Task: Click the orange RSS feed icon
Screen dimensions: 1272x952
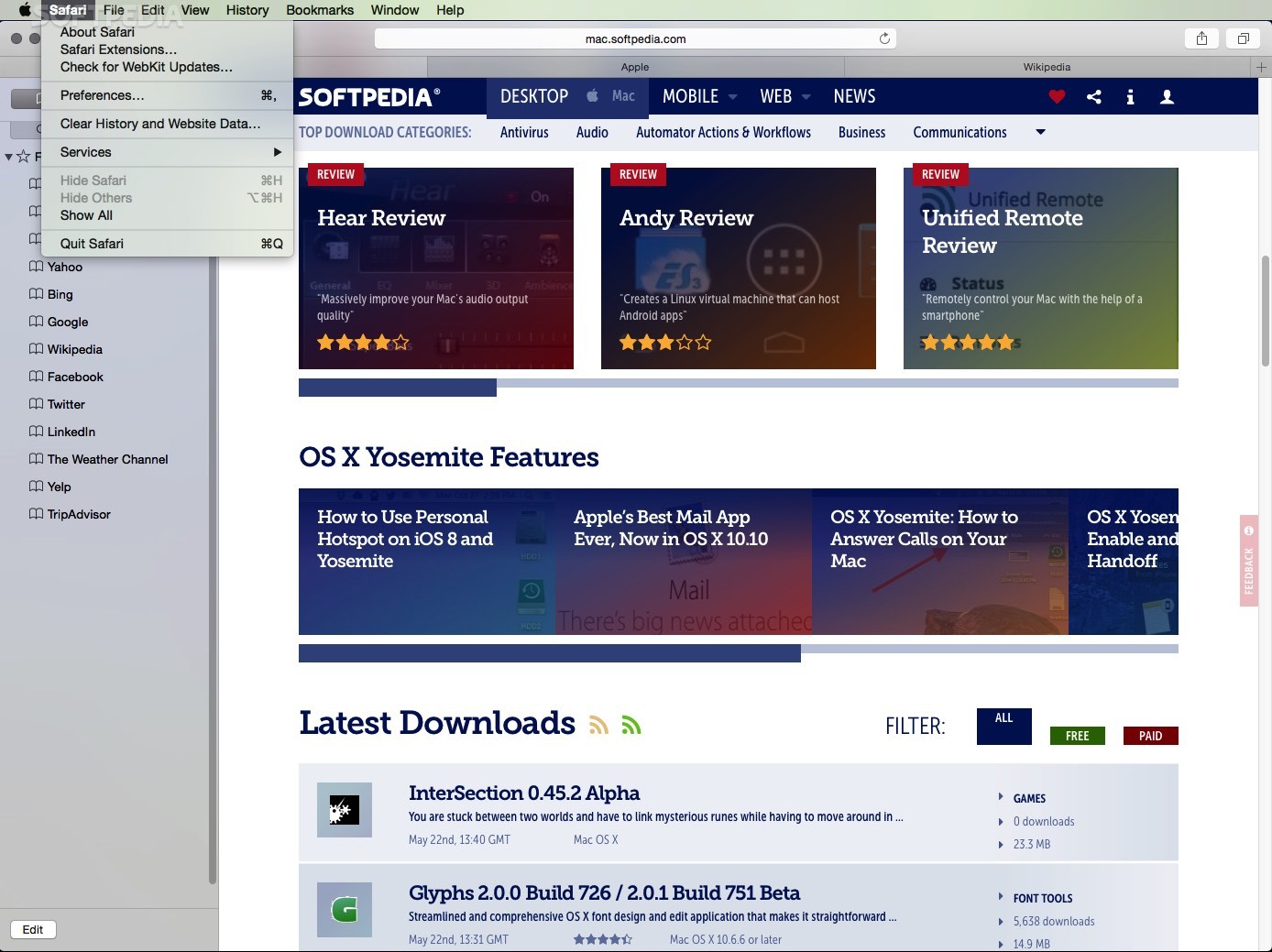Action: tap(598, 725)
